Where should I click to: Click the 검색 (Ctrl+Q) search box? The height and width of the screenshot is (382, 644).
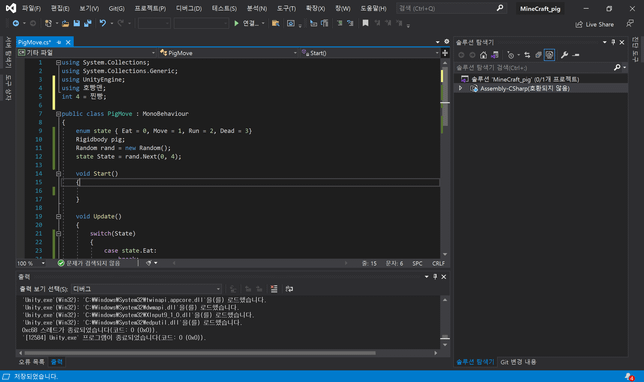451,8
